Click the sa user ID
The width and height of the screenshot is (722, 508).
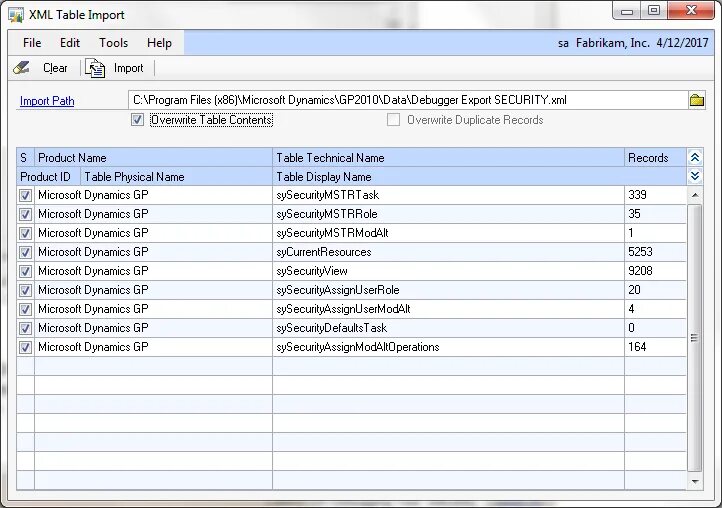coord(563,43)
